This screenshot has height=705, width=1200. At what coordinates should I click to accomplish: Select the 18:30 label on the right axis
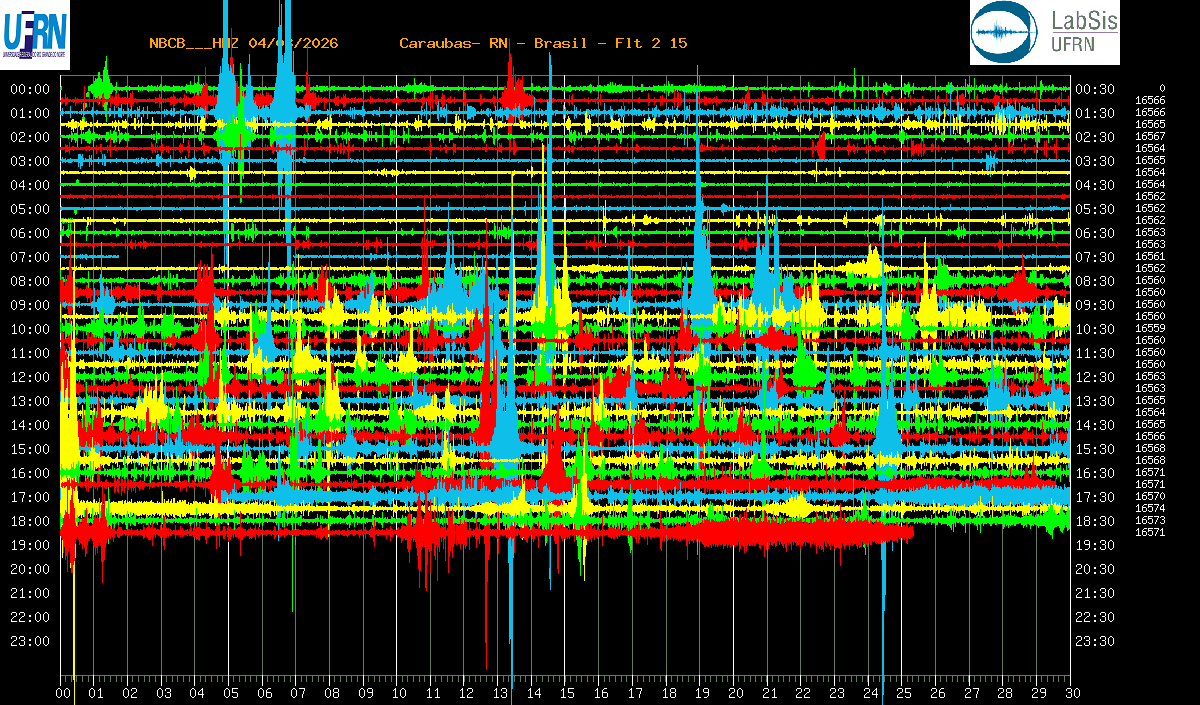coord(1095,521)
